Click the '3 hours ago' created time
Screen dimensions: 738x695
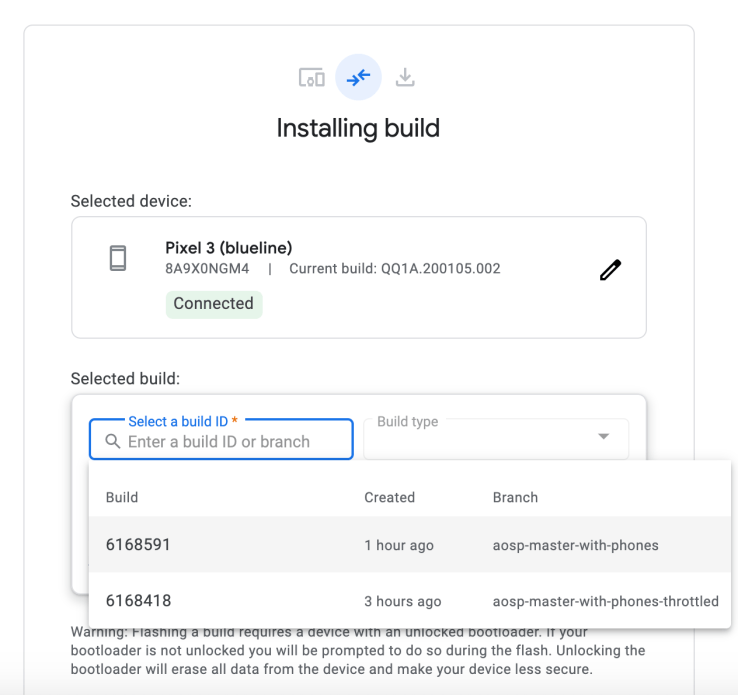(x=402, y=602)
